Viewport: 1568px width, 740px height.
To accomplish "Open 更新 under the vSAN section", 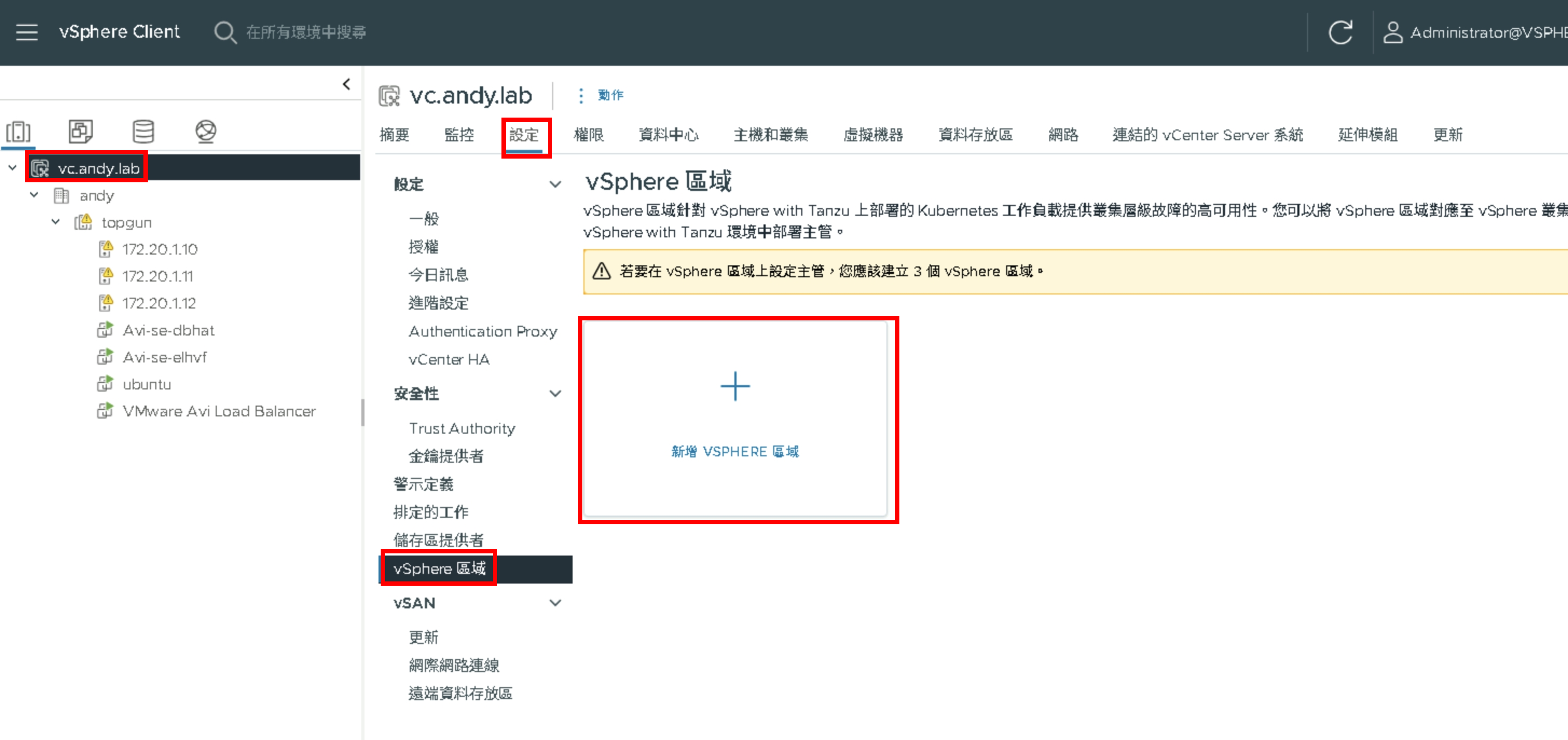I will (x=424, y=637).
